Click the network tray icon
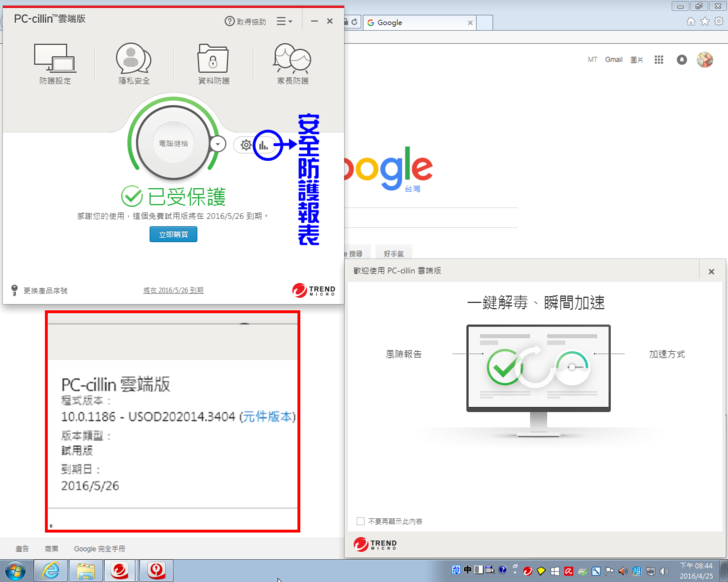 [651, 571]
